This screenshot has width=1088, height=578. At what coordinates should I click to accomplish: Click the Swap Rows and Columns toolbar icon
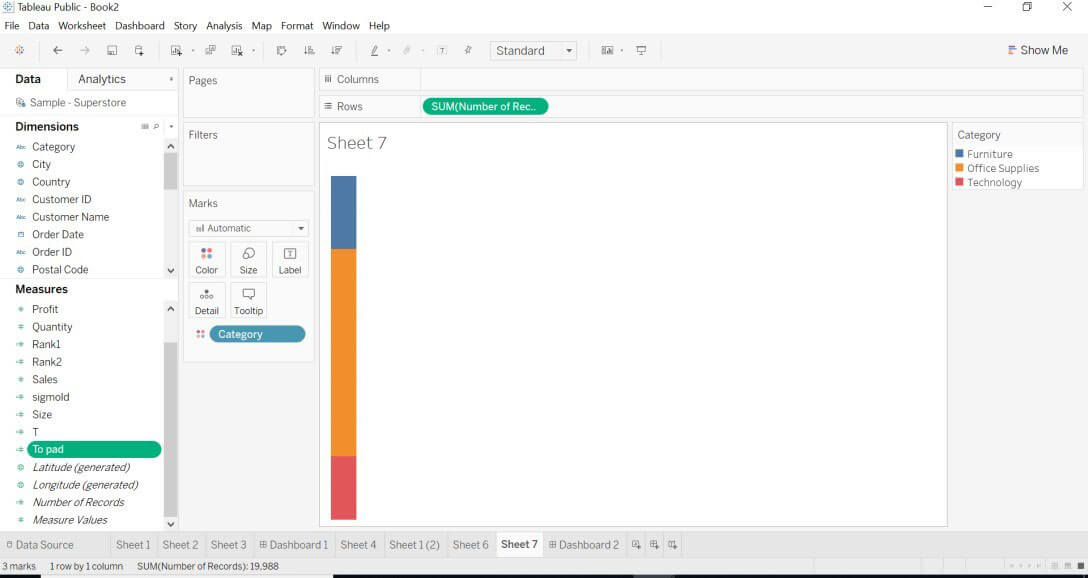pyautogui.click(x=281, y=50)
